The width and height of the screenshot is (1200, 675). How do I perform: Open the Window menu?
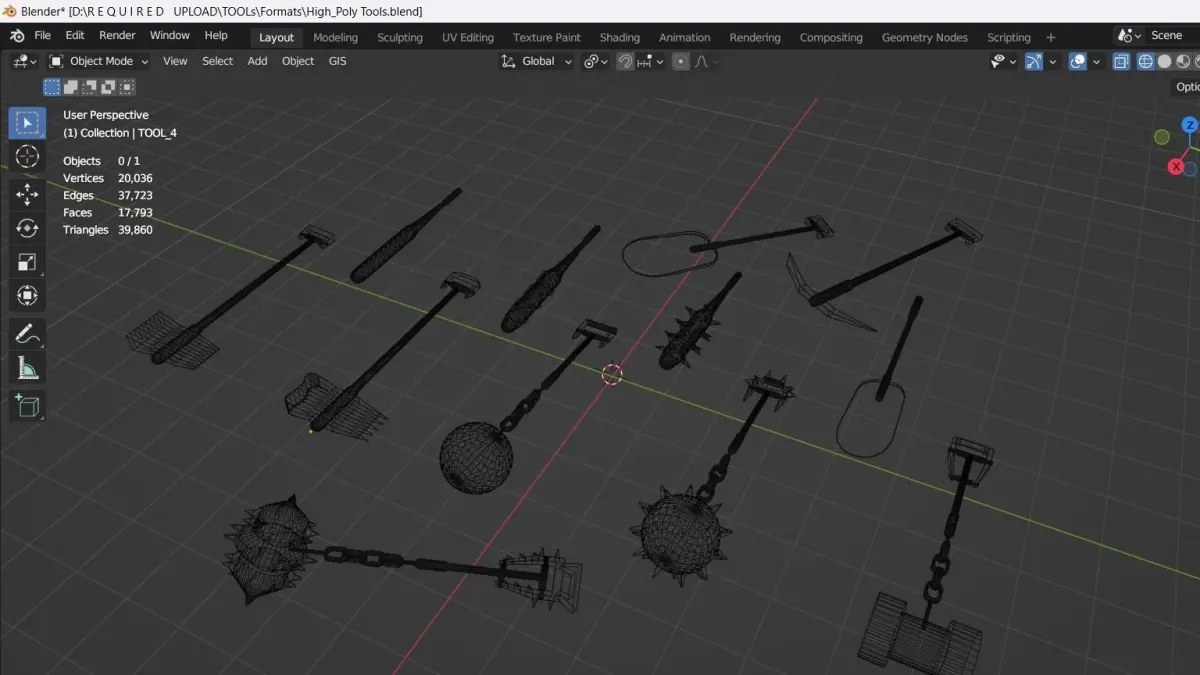coord(170,35)
